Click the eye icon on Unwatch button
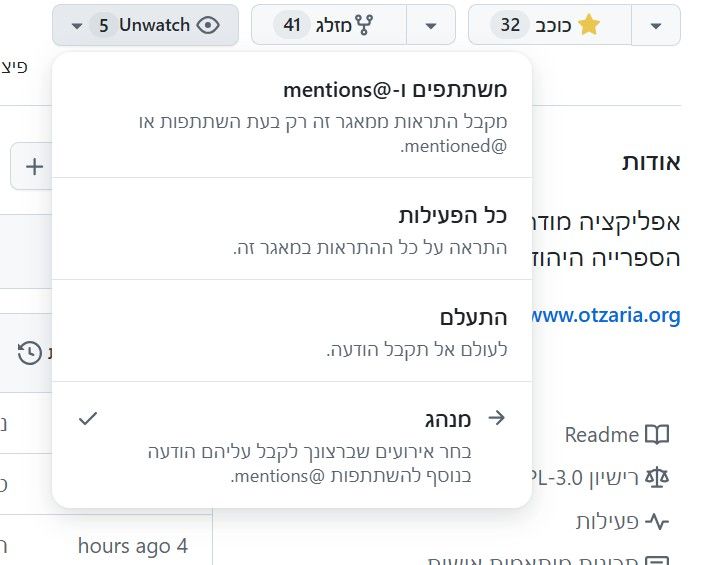This screenshot has height=565, width=715. coord(208,25)
